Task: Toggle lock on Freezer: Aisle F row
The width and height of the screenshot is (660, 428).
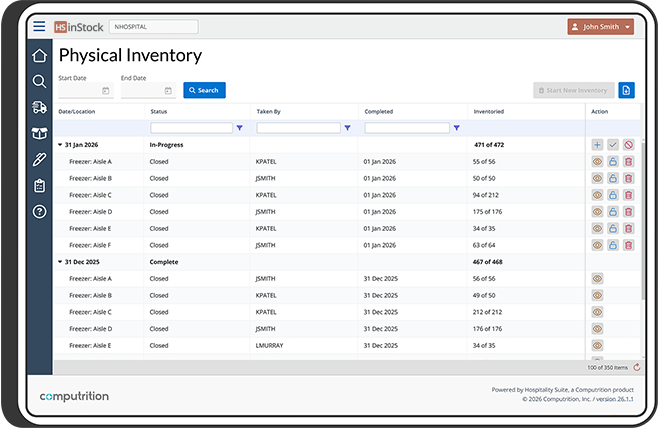Action: pos(613,245)
